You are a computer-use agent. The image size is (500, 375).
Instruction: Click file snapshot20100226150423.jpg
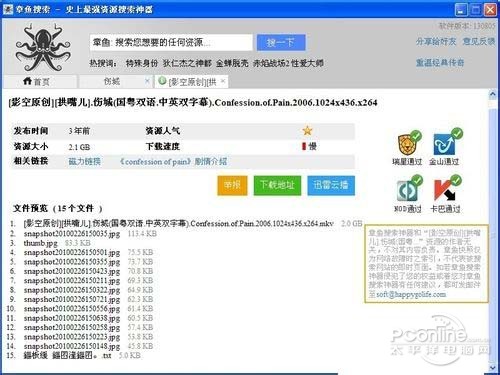(x=72, y=271)
